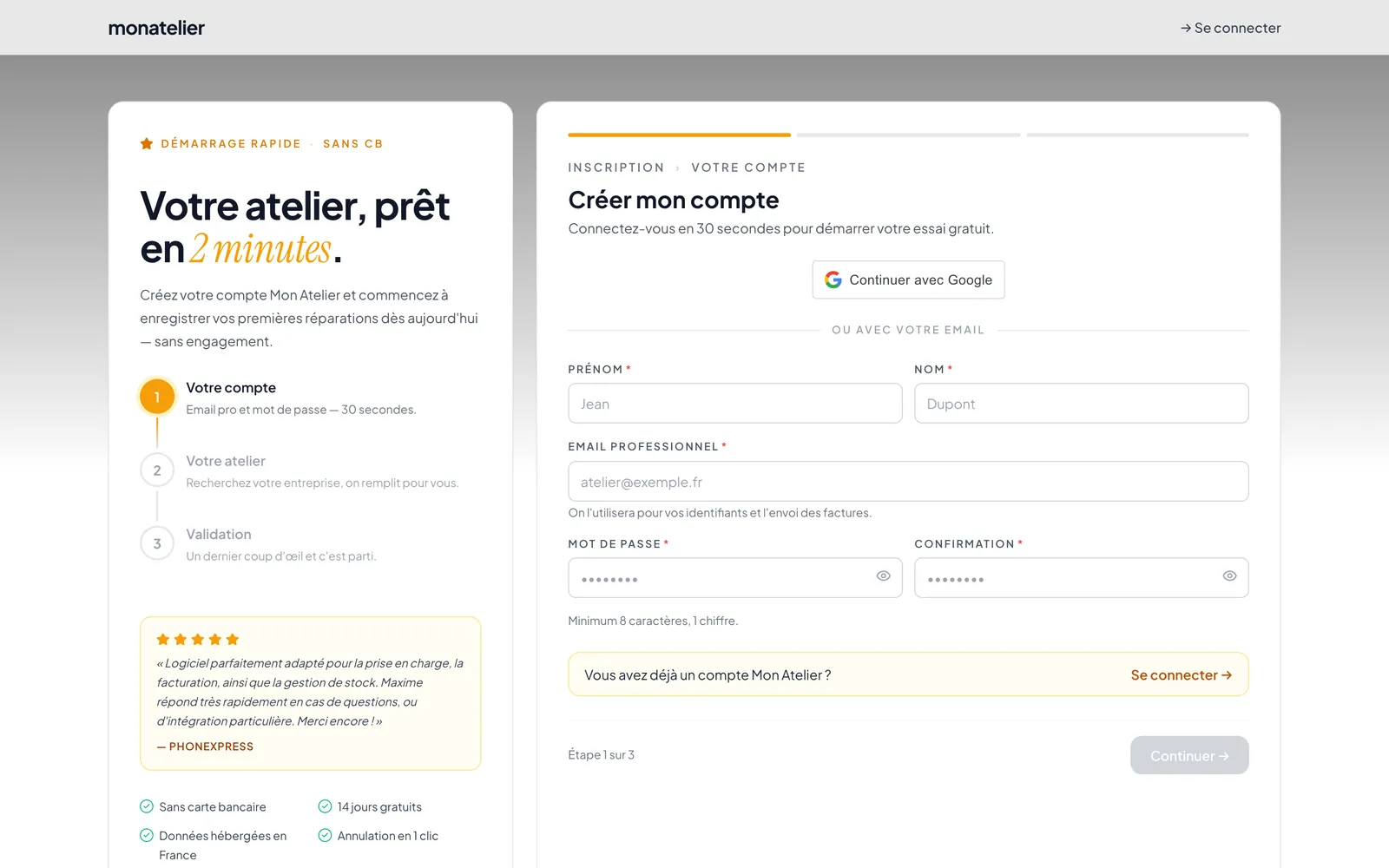This screenshot has height=868, width=1389.
Task: Click the third gray progress bar segment
Action: point(1137,135)
